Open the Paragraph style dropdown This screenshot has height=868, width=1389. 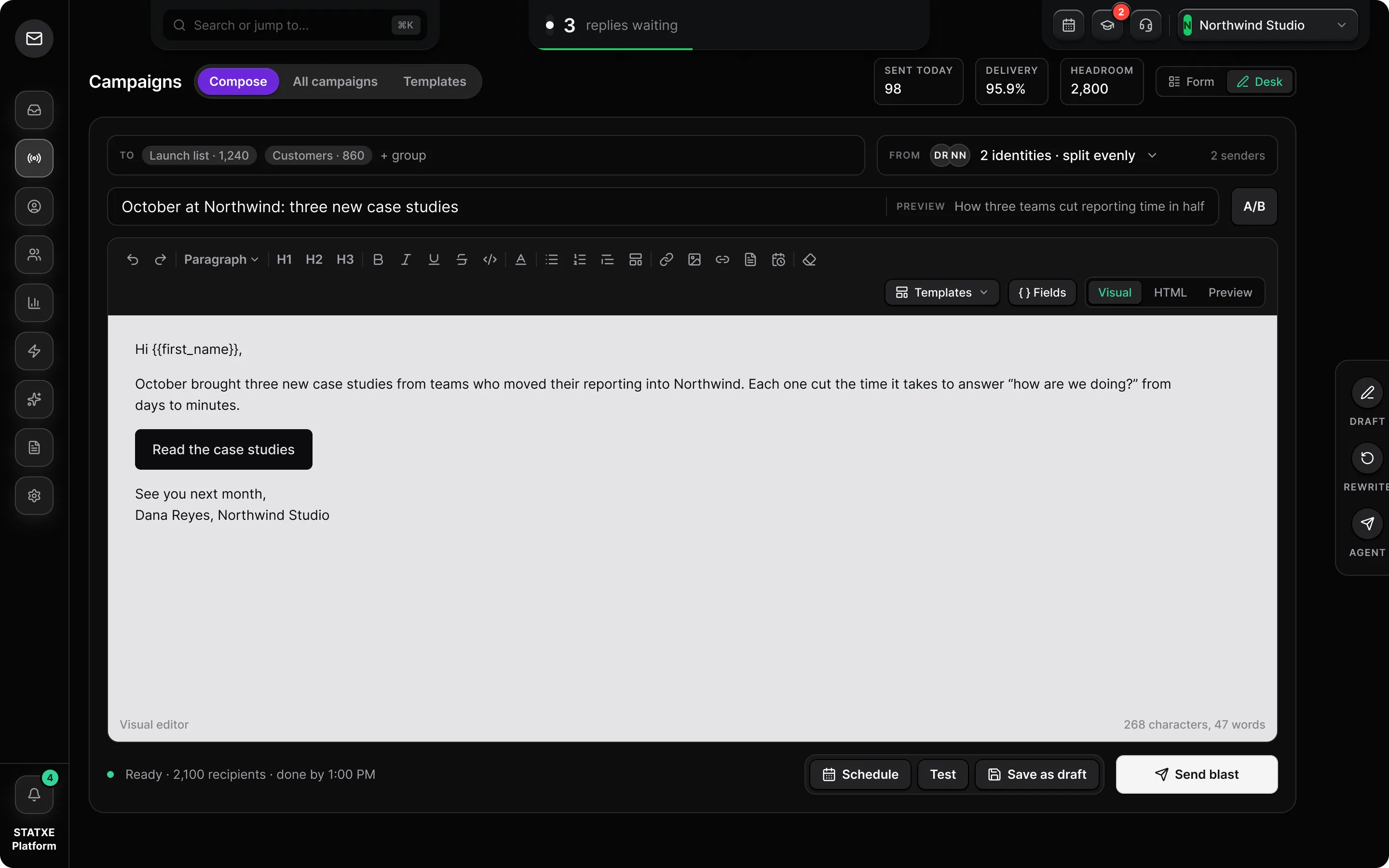point(221,259)
